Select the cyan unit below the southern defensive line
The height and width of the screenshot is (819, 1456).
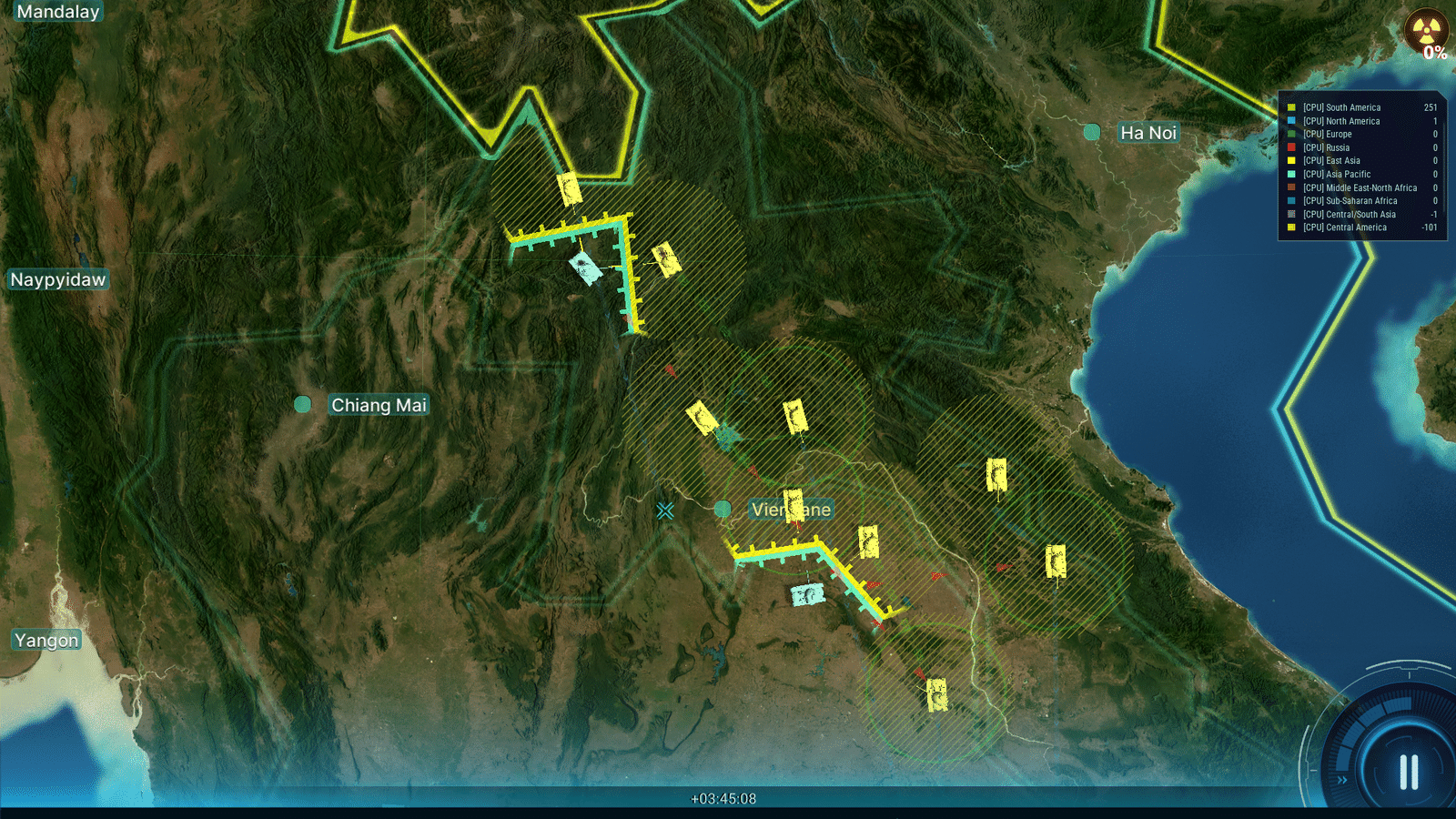(807, 595)
